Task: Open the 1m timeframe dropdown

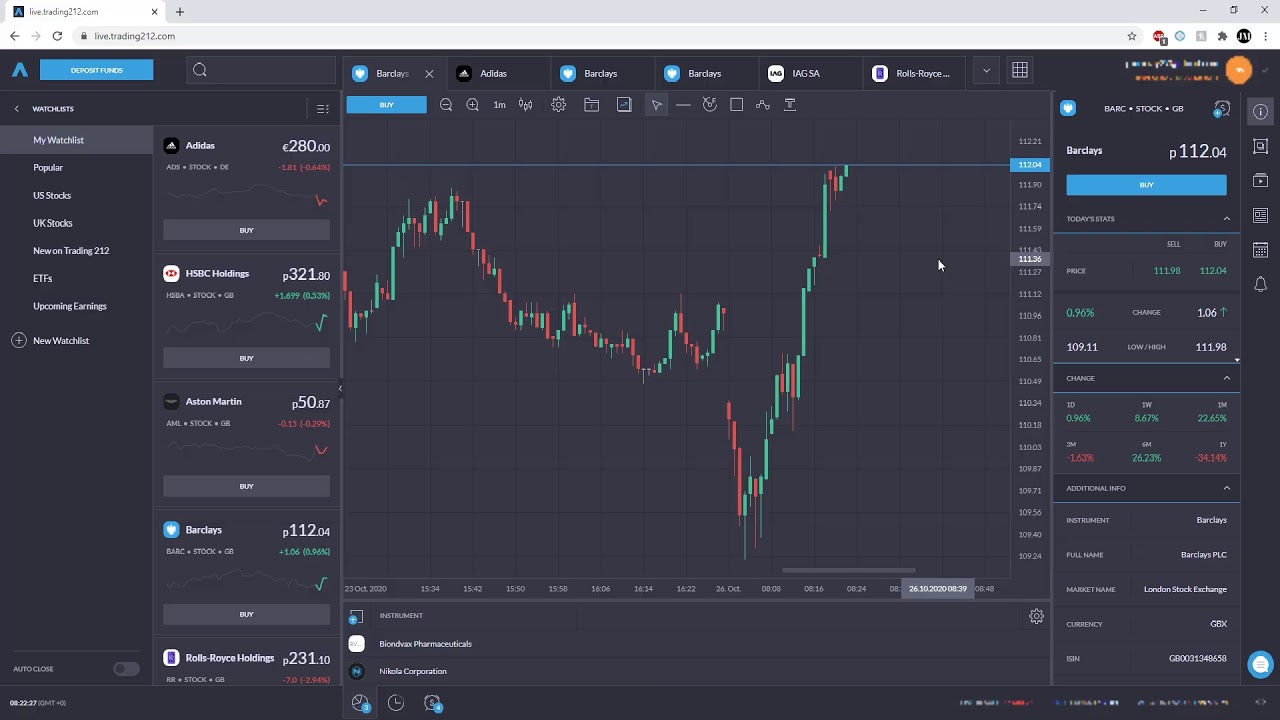Action: pos(499,105)
